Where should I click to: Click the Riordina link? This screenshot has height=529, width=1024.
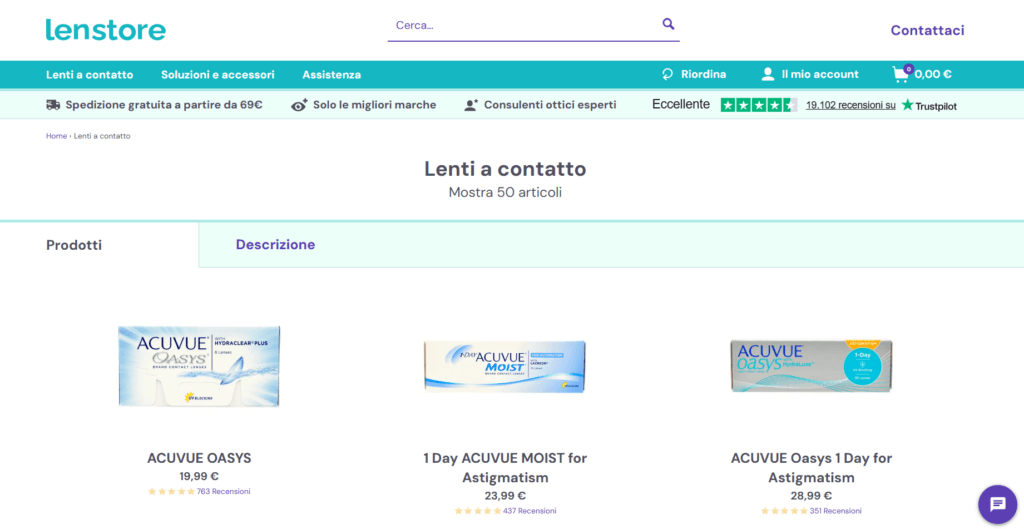tap(703, 74)
